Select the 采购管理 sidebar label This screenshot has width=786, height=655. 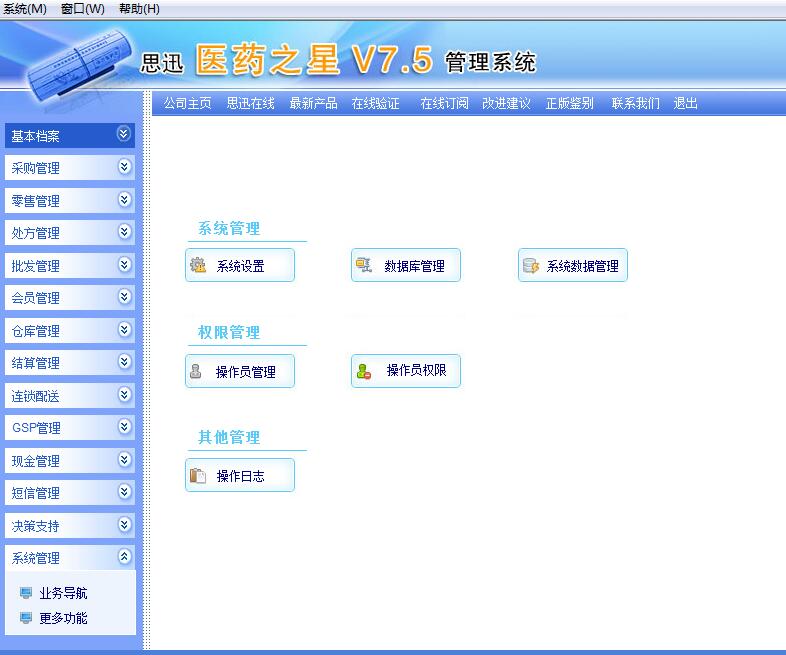[35, 168]
